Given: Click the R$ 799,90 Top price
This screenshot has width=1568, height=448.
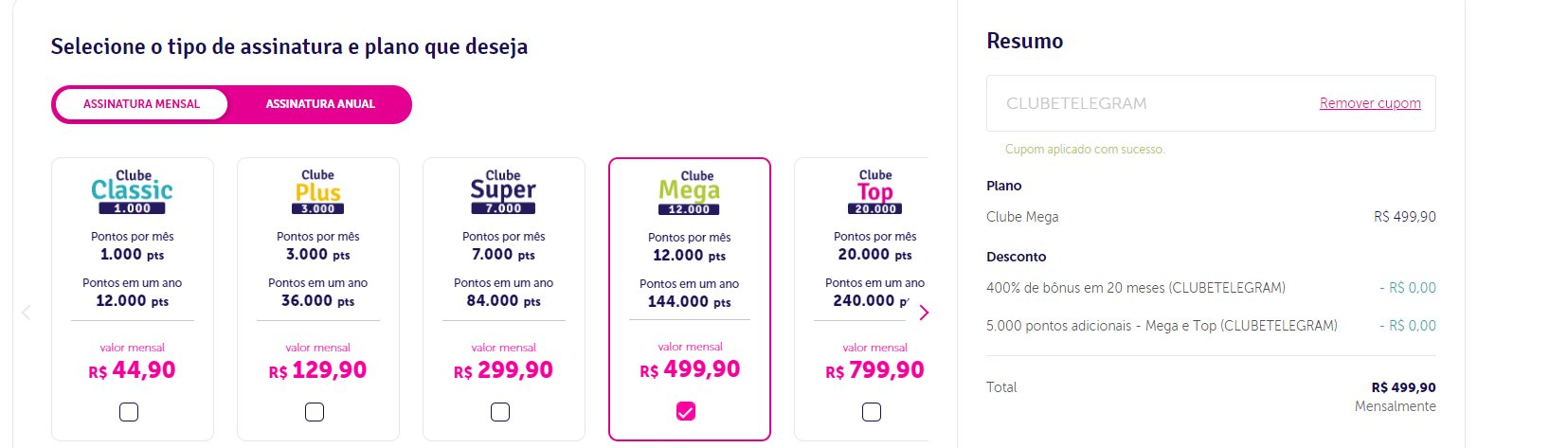Looking at the screenshot, I should (x=874, y=370).
